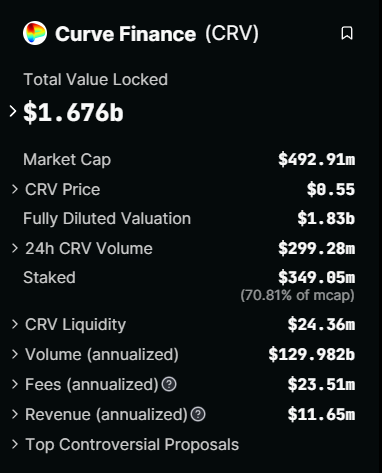
Task: Click the Curve Finance rainbow logo
Action: [x=35, y=33]
